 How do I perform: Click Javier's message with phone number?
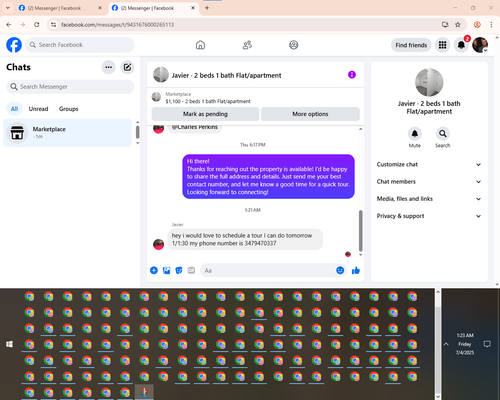click(245, 239)
